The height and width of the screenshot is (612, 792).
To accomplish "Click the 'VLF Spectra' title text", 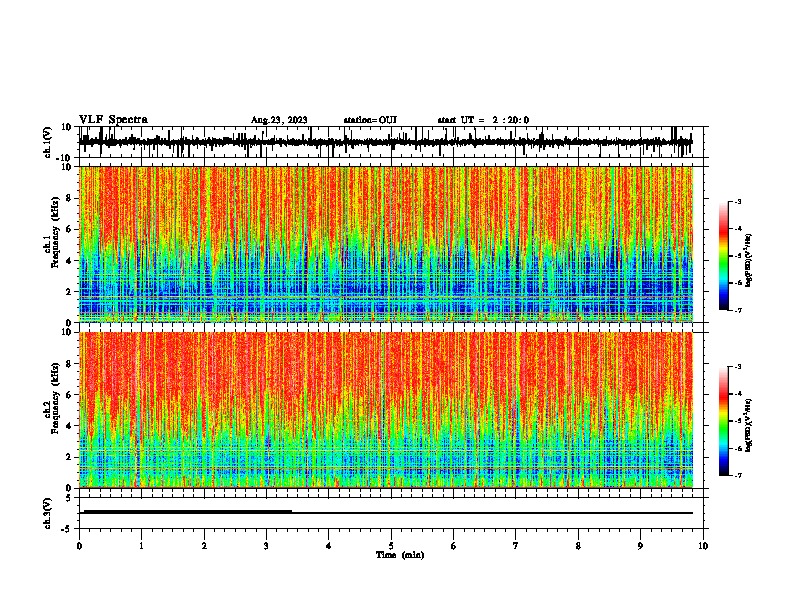I will [113, 120].
